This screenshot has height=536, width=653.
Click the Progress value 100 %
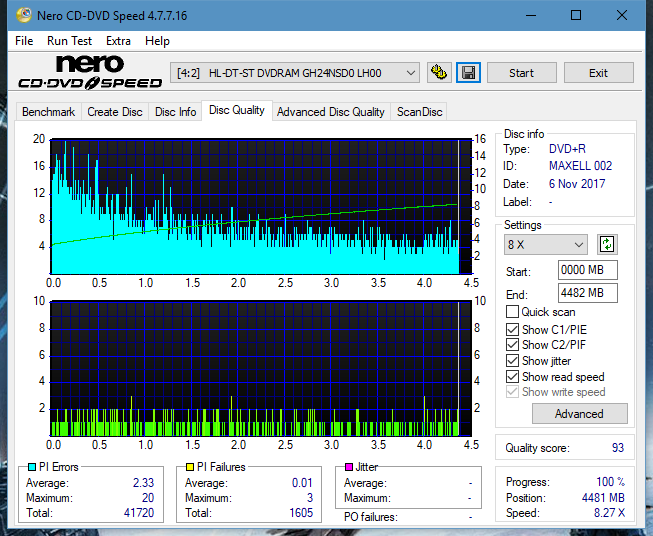(x=610, y=482)
